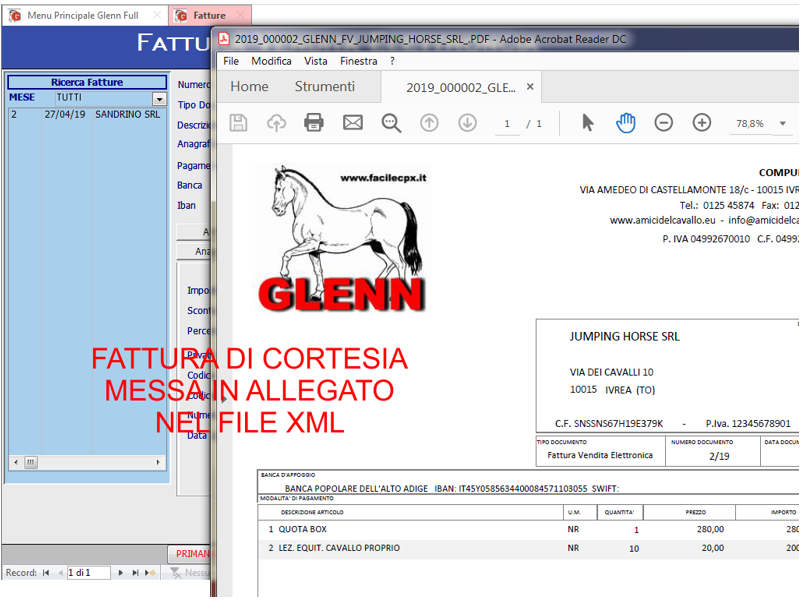800x600 pixels.
Task: Click the Acrobat PDF icon in title bar
Action: click(x=223, y=39)
